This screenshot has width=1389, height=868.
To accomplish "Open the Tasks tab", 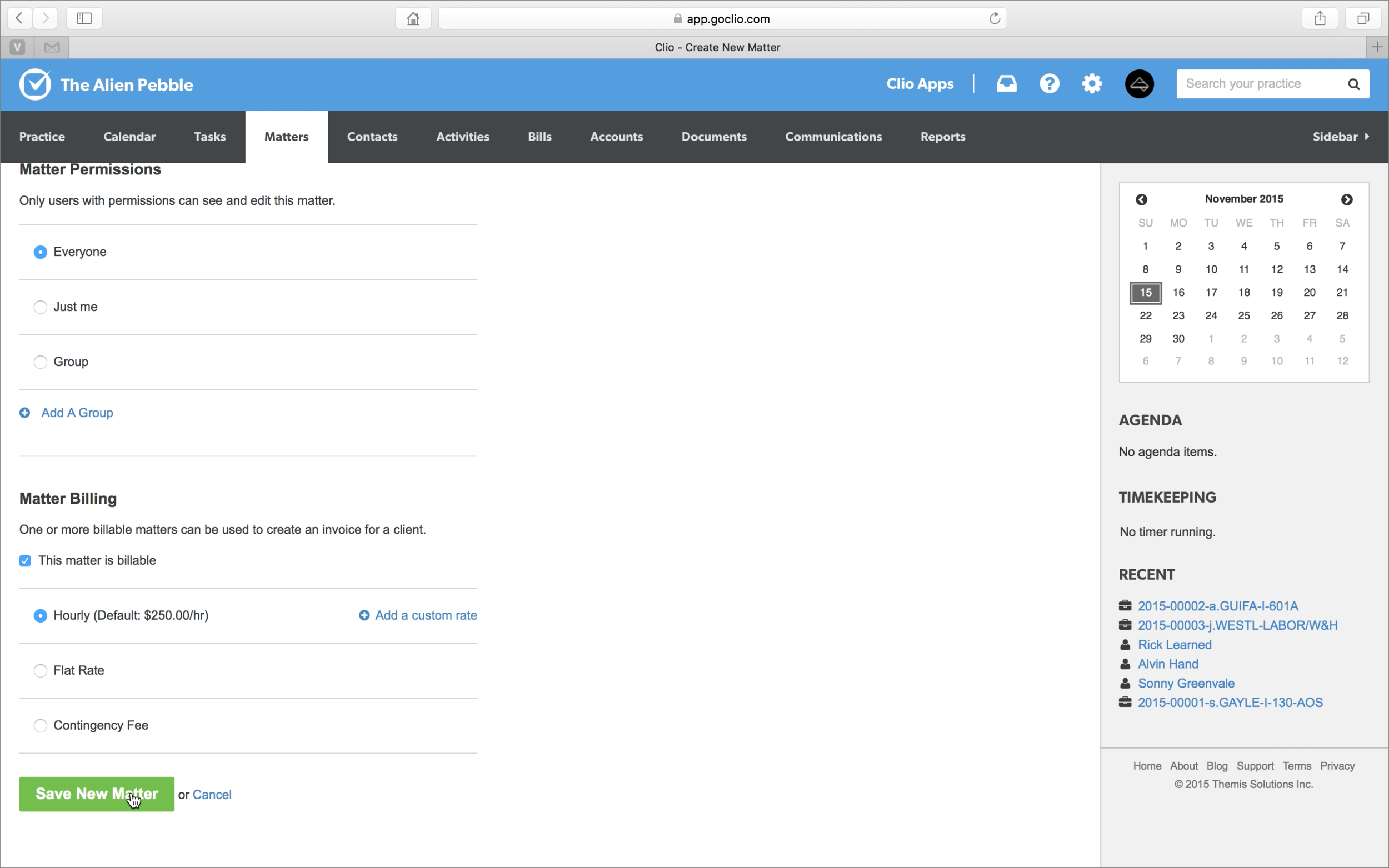I will point(209,137).
